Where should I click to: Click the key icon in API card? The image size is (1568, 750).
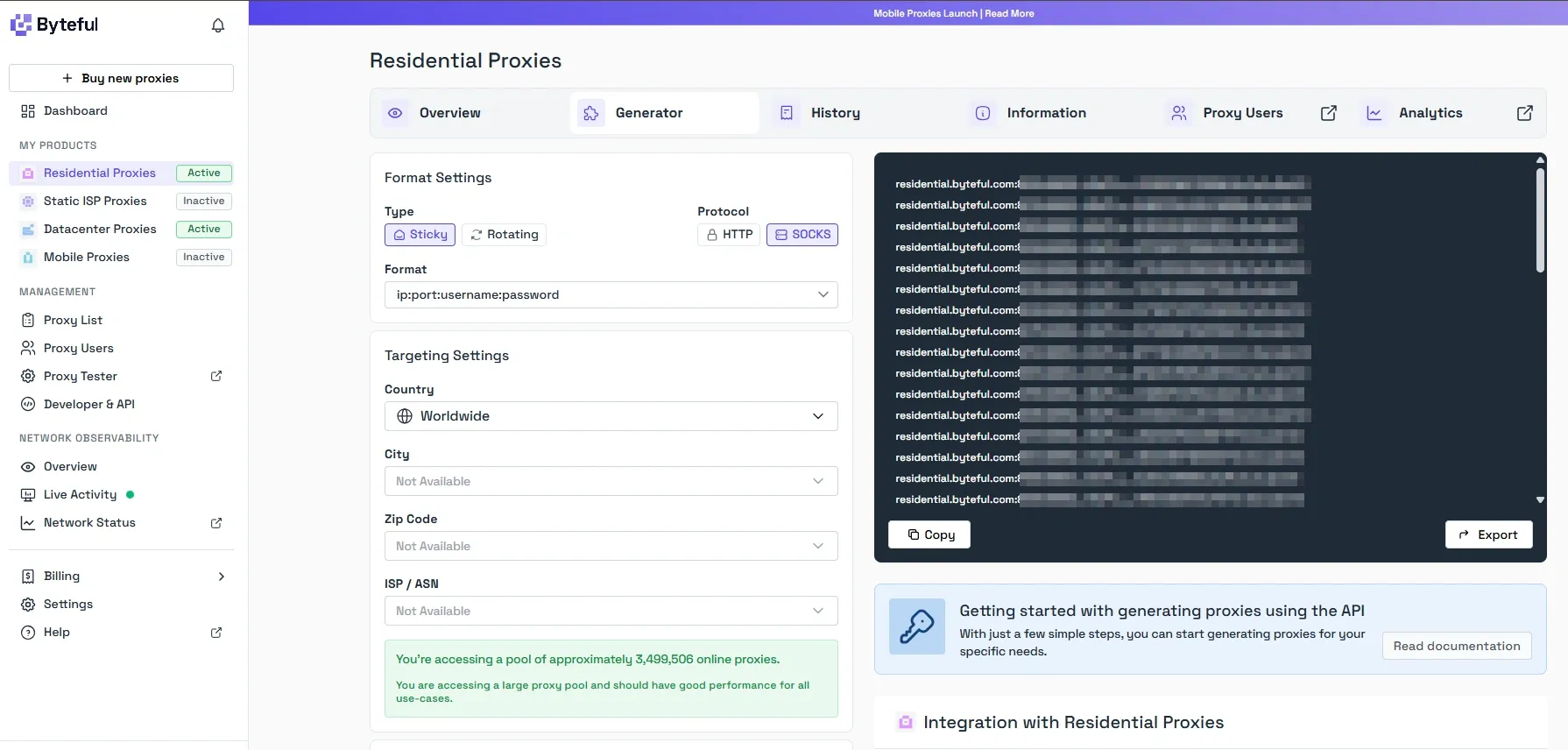pos(917,626)
